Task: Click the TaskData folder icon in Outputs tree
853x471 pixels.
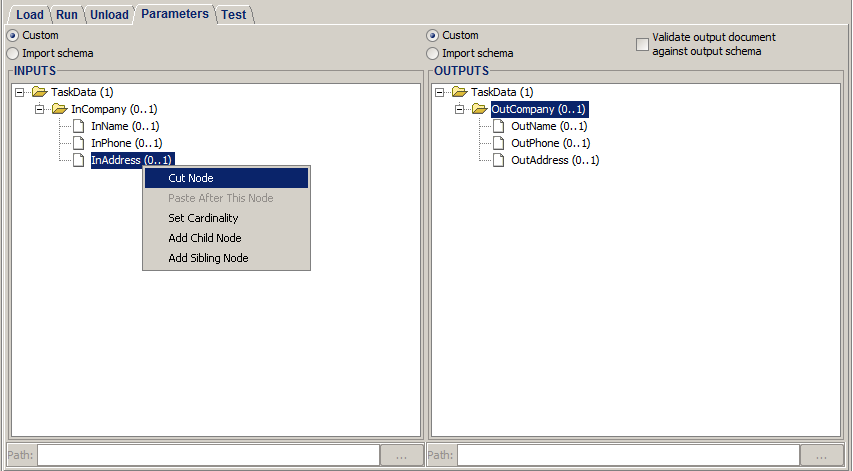Action: click(x=459, y=92)
